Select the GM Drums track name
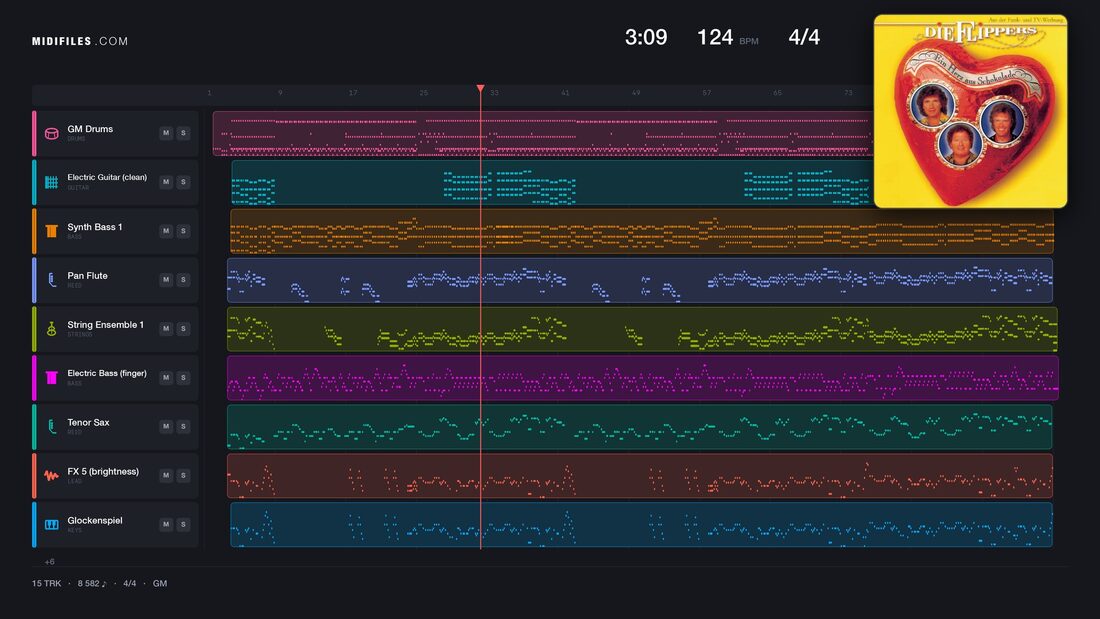Image resolution: width=1100 pixels, height=619 pixels. (90, 129)
